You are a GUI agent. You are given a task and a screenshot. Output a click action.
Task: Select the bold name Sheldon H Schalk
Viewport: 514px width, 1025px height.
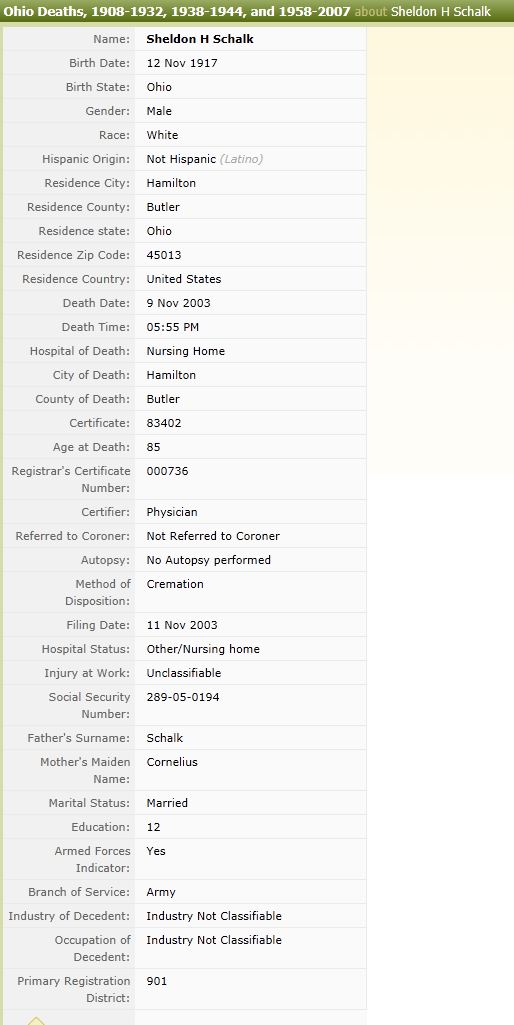pos(200,39)
